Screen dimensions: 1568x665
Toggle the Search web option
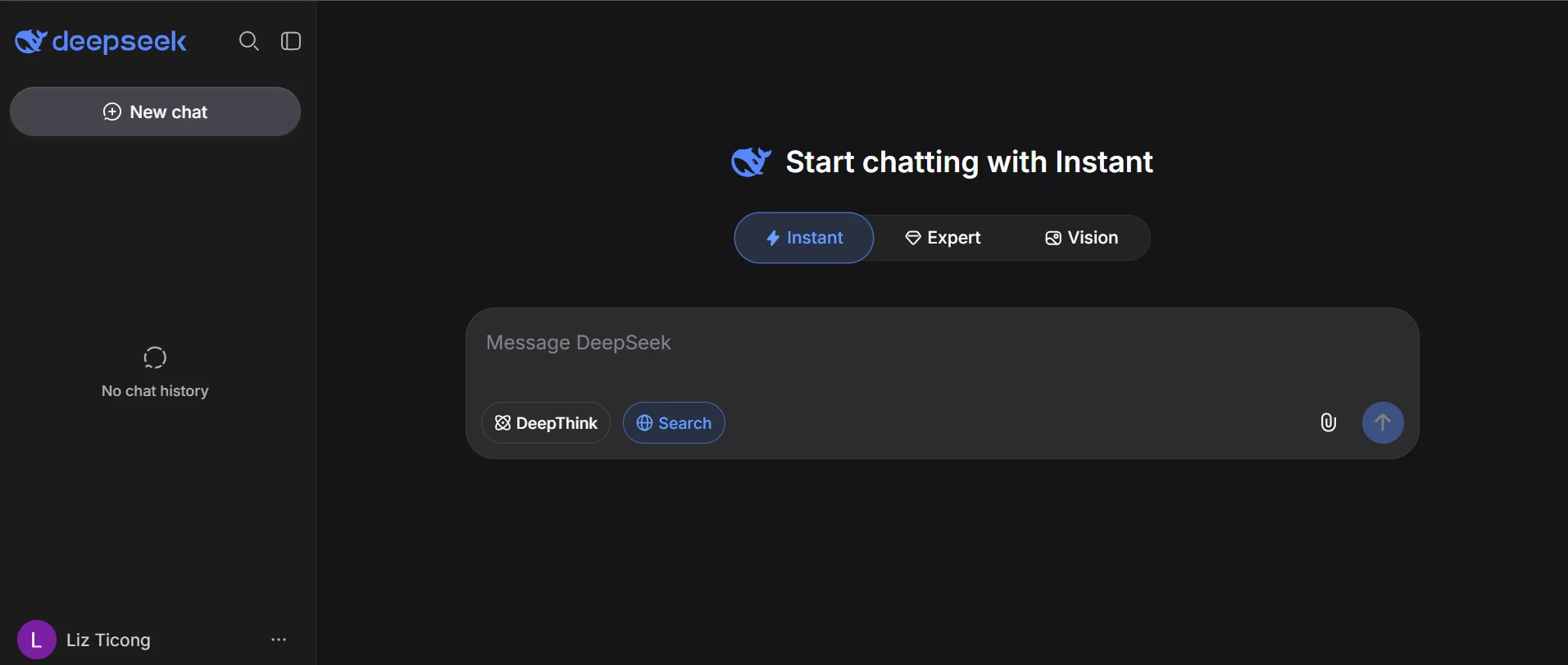pyautogui.click(x=674, y=423)
